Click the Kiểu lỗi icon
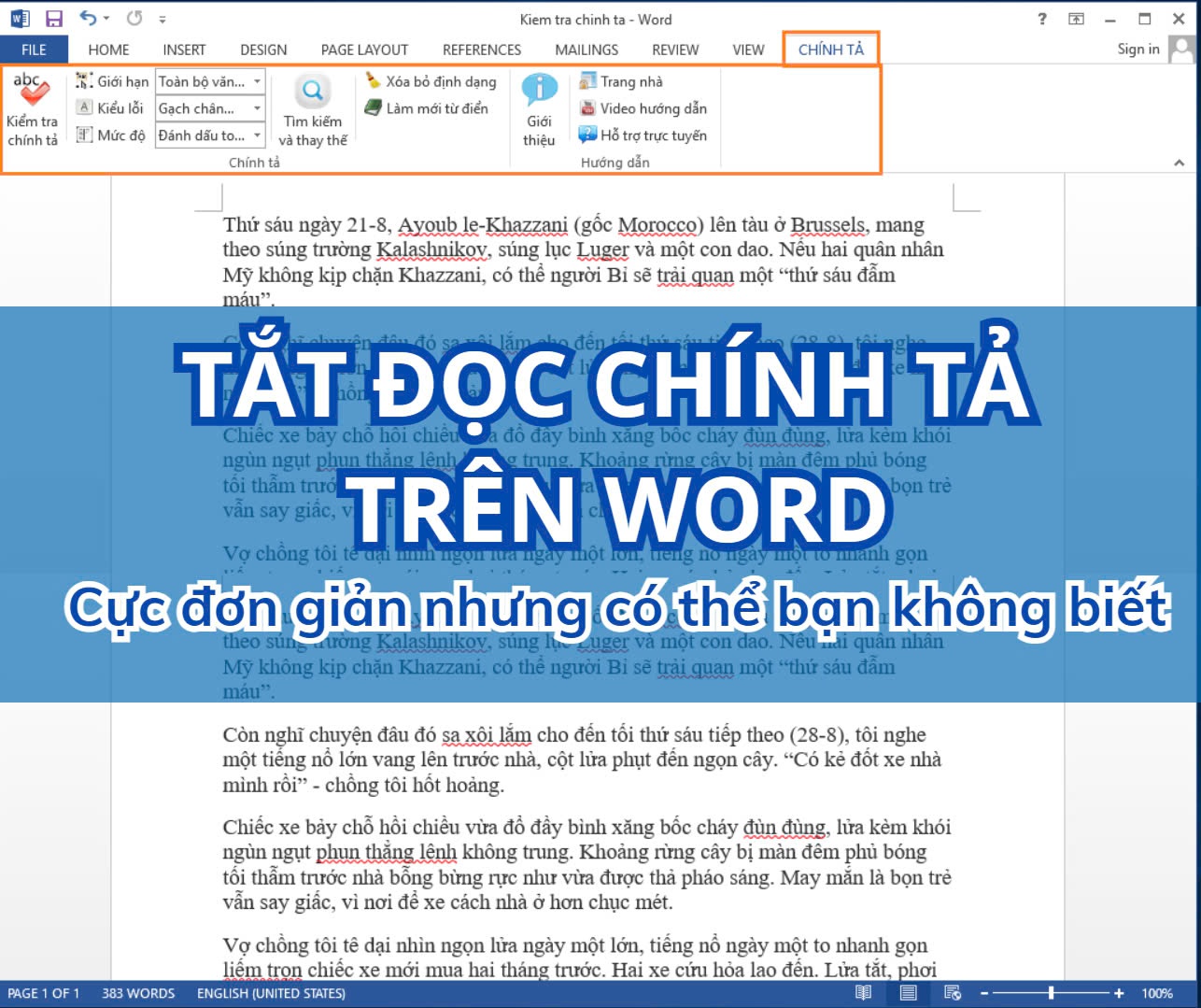 click(84, 107)
